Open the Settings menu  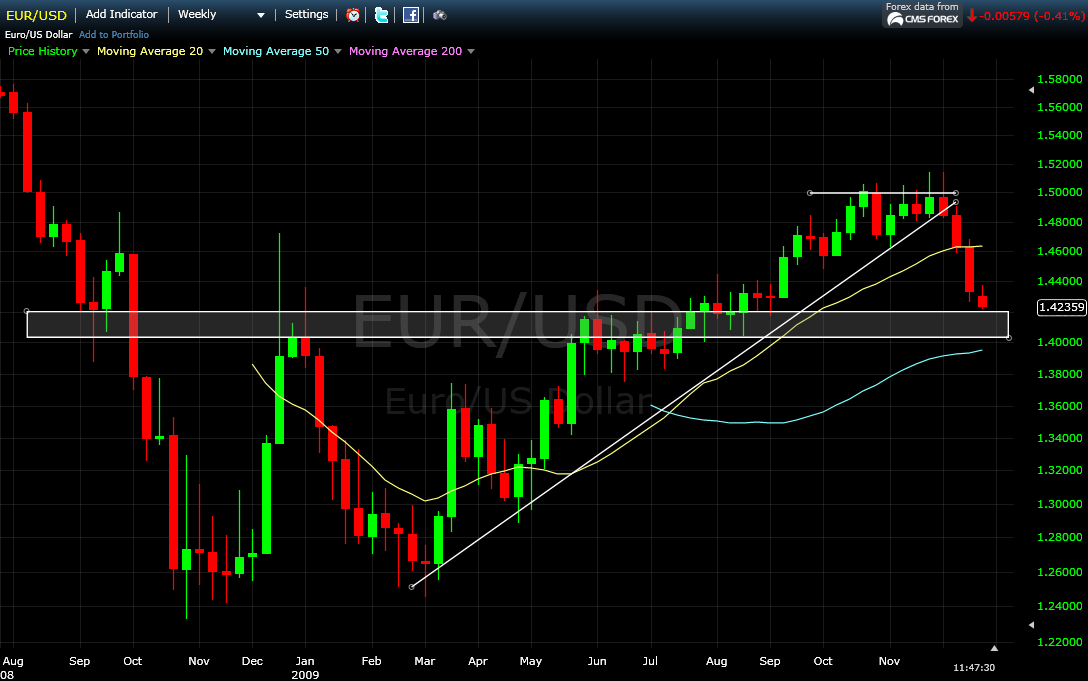[x=307, y=14]
